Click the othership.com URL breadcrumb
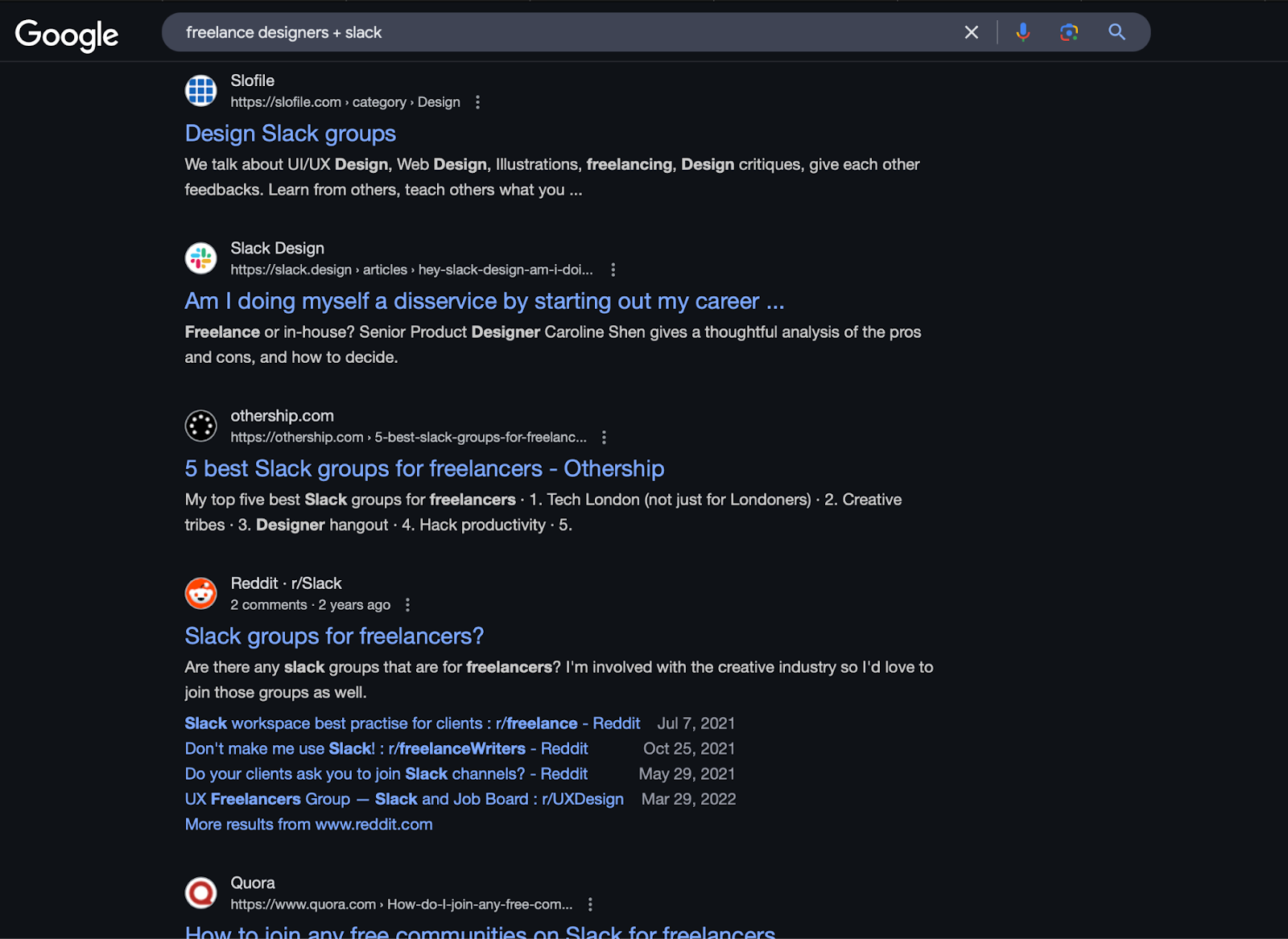Viewport: 1288px width, 939px height. click(x=409, y=437)
